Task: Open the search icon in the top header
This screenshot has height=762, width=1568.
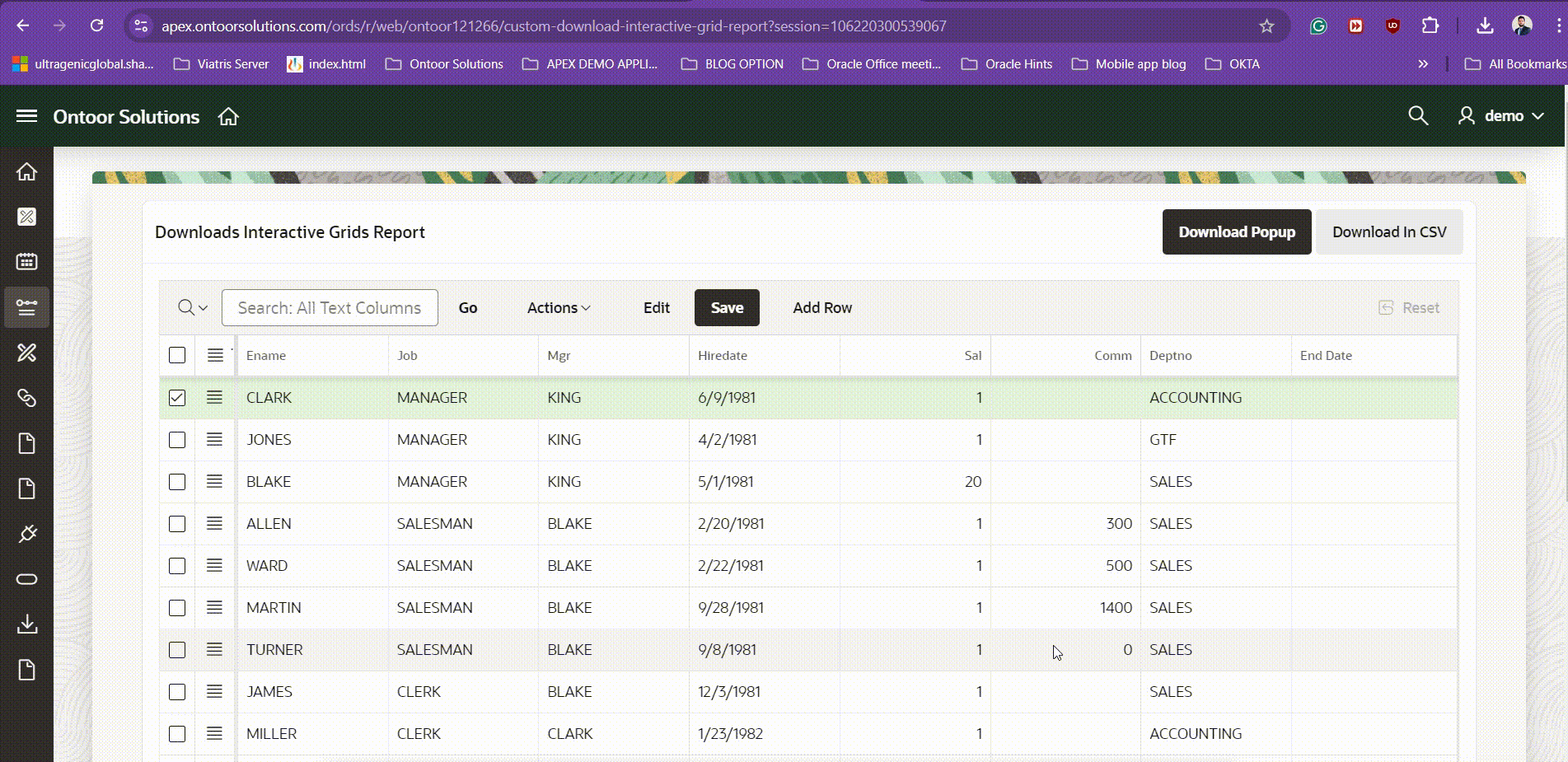Action: 1418,116
